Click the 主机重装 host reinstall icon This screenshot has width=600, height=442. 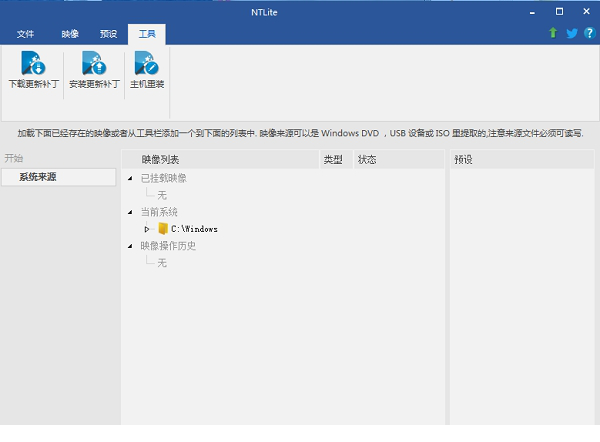tap(147, 63)
